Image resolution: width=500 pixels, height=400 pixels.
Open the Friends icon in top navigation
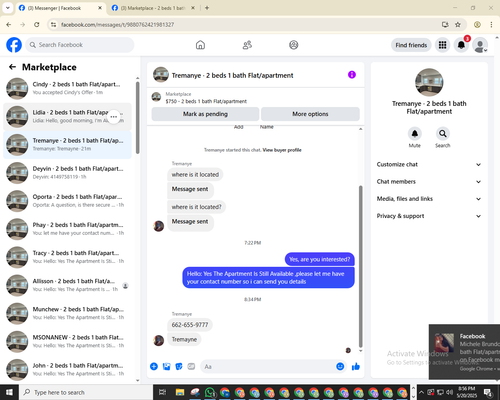point(247,45)
